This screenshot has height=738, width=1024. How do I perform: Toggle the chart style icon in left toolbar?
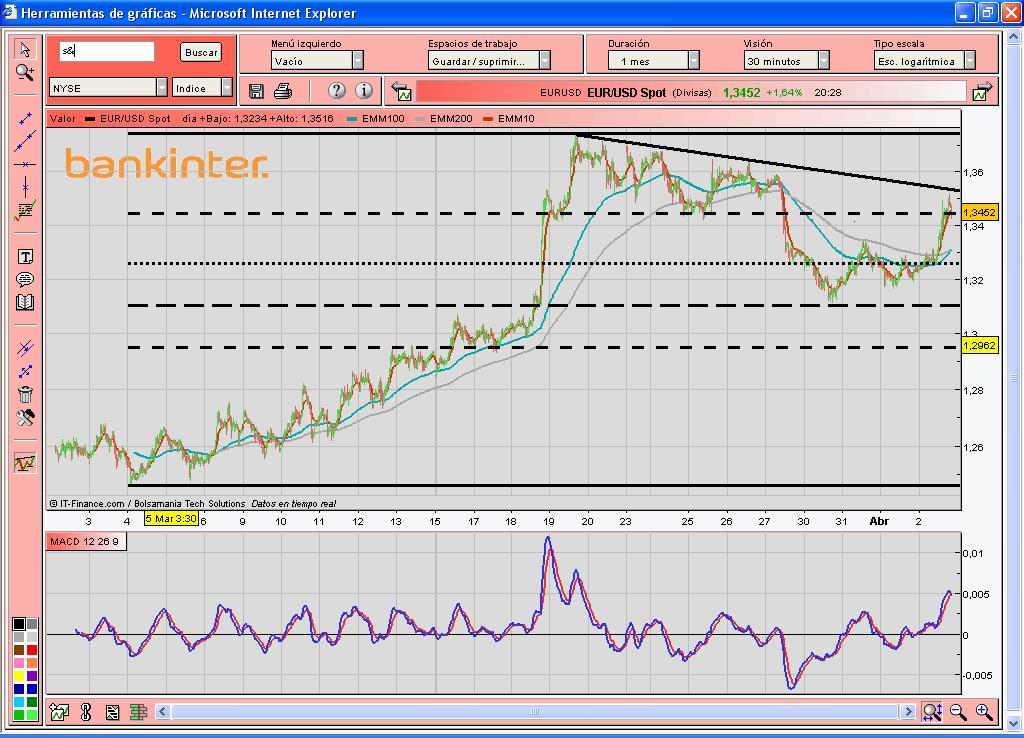click(x=25, y=463)
